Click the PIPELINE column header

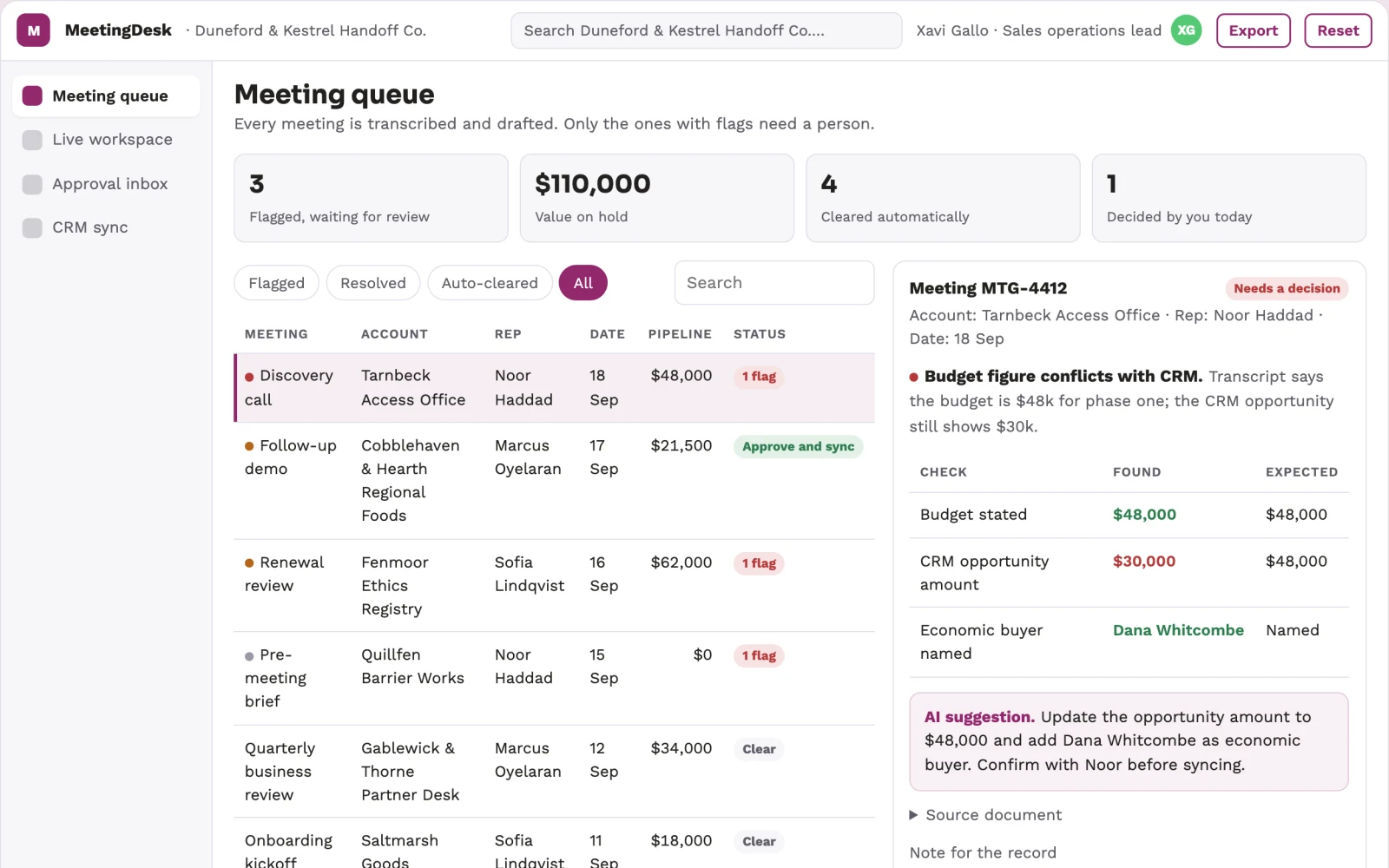click(680, 334)
